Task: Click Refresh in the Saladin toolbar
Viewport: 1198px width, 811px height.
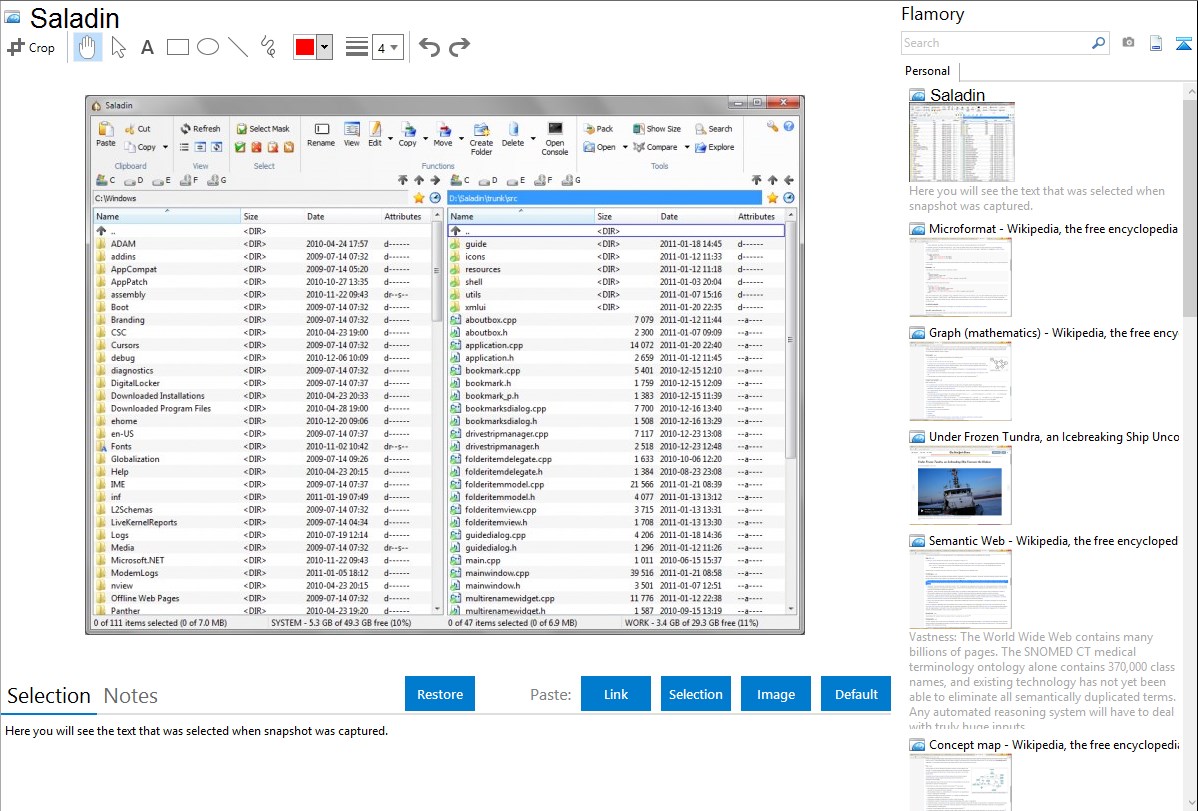Action: pos(200,128)
